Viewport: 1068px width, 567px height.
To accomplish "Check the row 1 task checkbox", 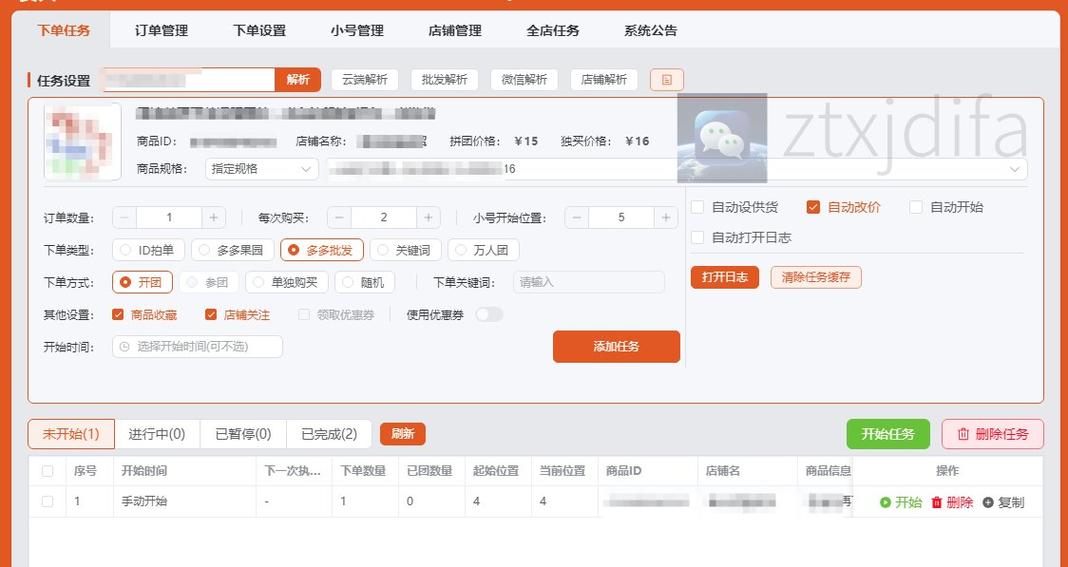I will click(x=48, y=502).
